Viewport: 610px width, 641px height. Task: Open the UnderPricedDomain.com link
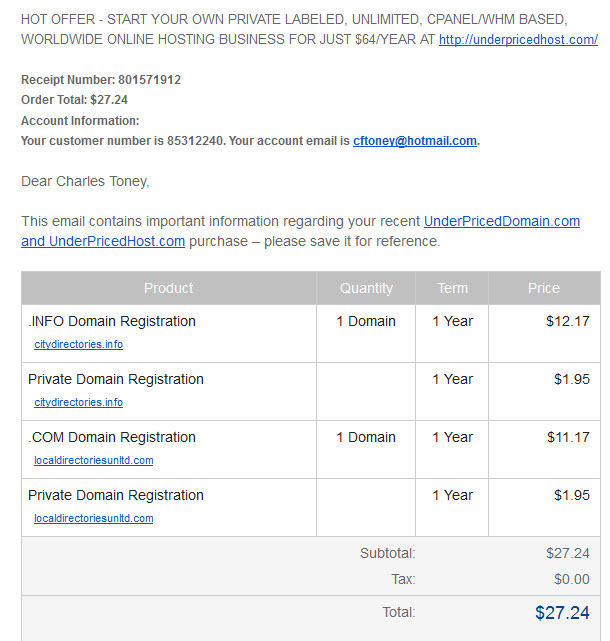tap(502, 221)
